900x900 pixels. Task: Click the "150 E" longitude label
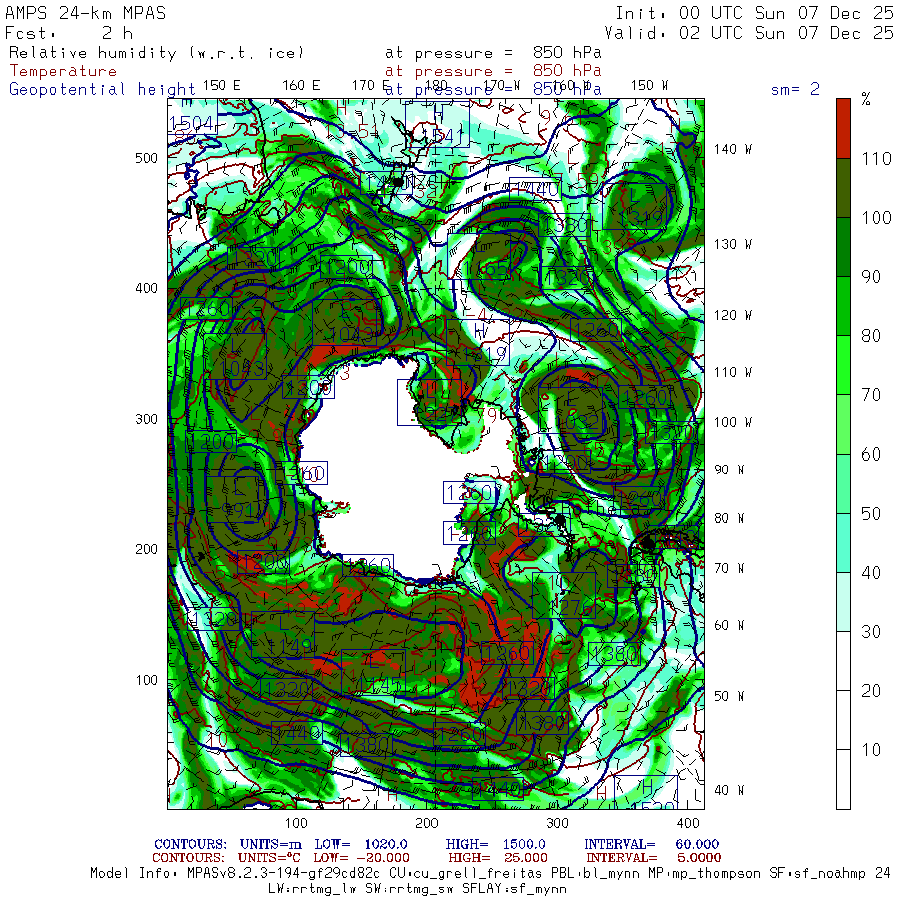click(x=222, y=86)
